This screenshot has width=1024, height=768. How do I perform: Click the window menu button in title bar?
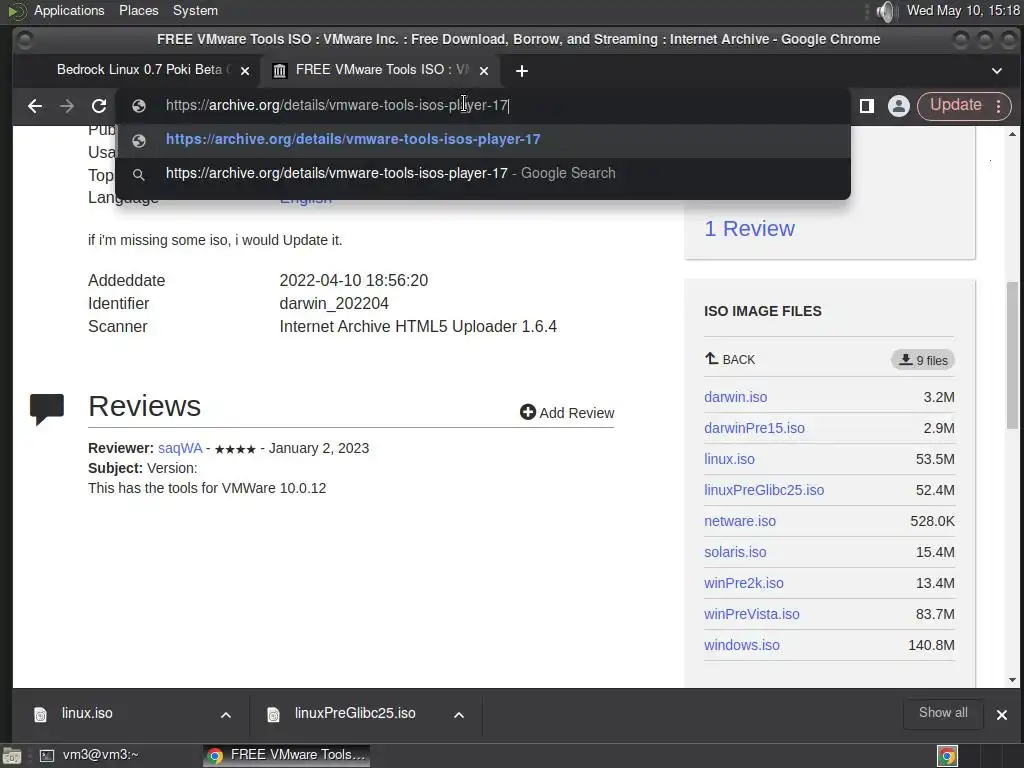click(24, 40)
